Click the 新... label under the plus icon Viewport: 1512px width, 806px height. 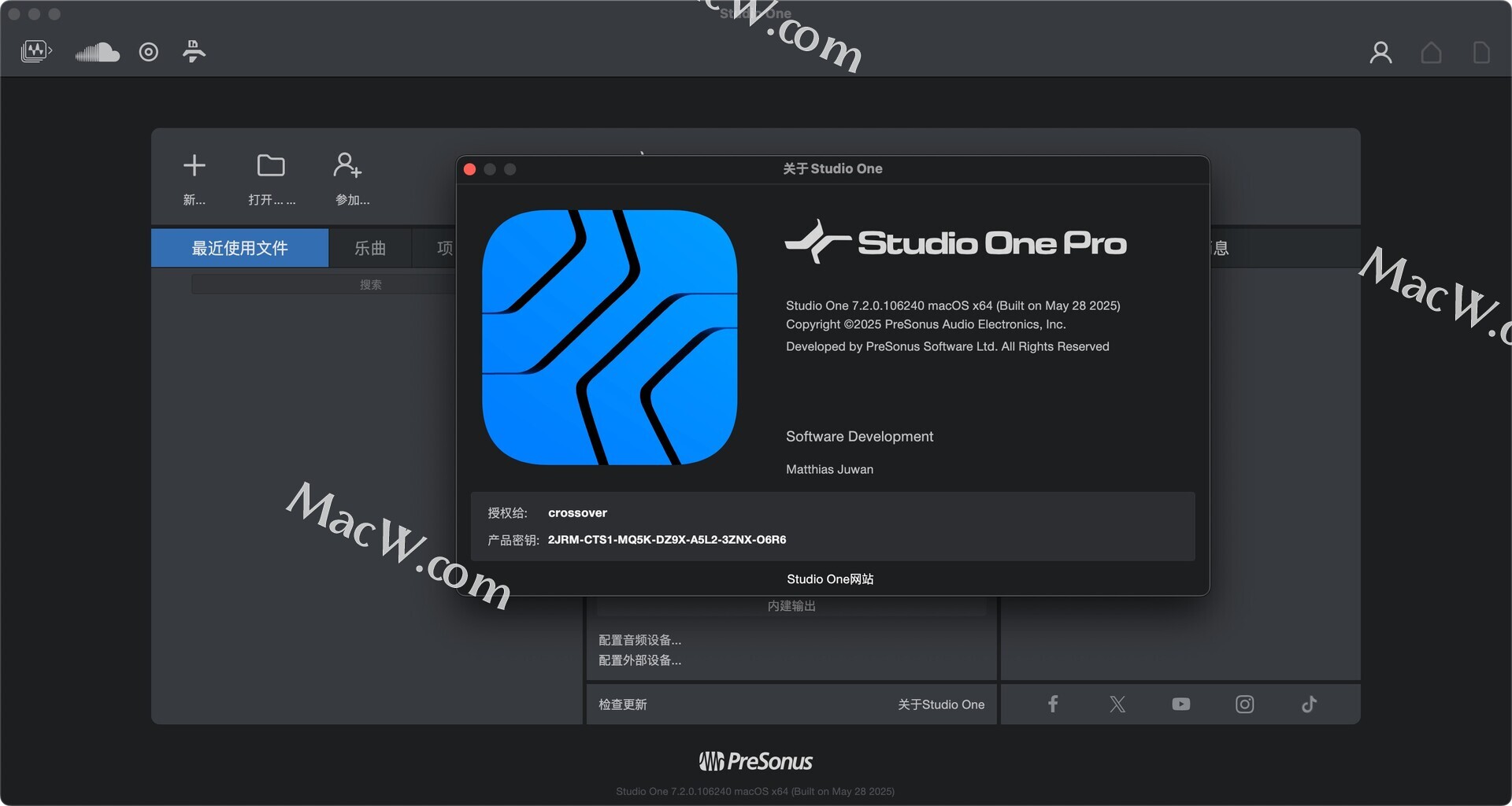pos(195,200)
